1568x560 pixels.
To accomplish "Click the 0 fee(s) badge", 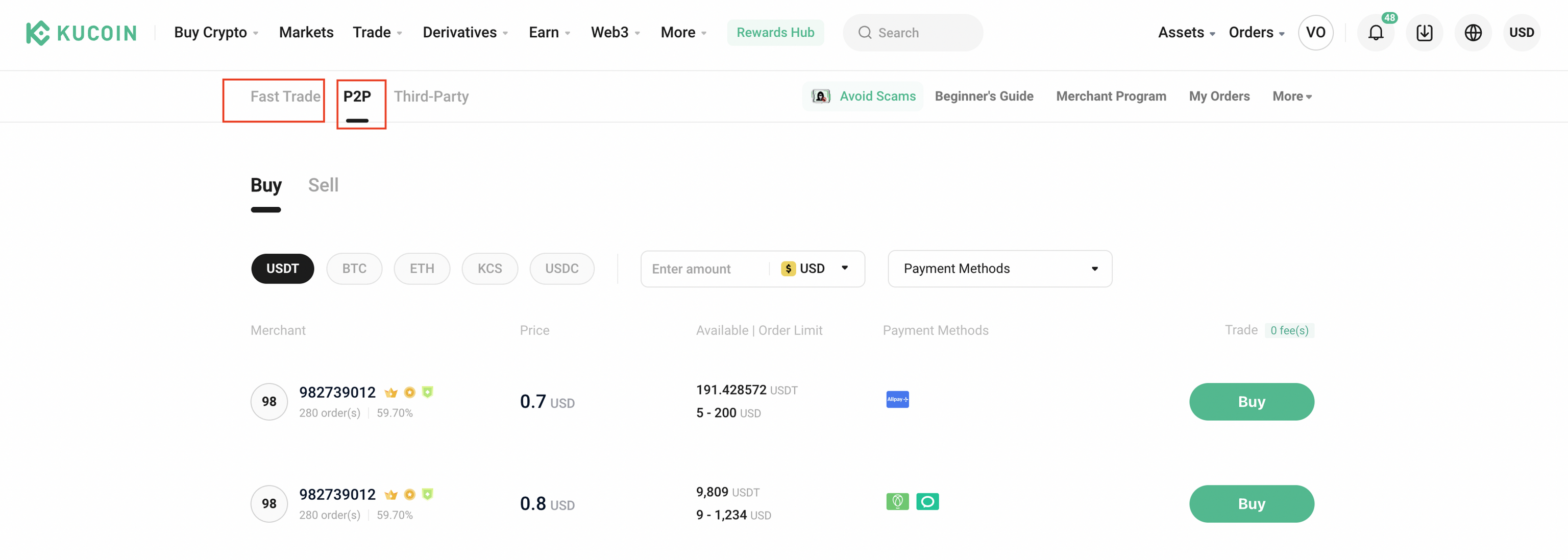I will [1289, 330].
